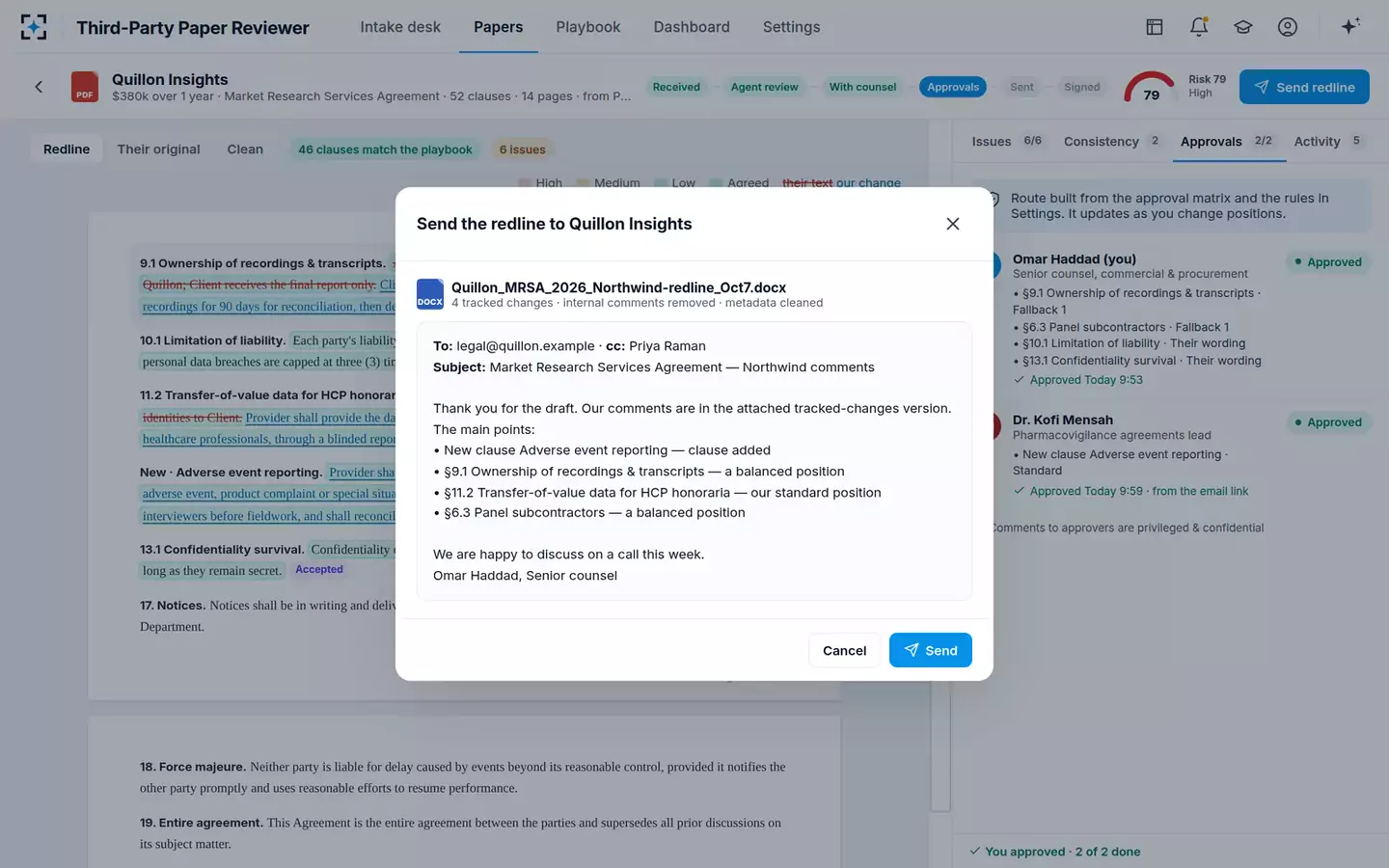Viewport: 1389px width, 868px height.
Task: Click the app logo icon
Action: (34, 27)
